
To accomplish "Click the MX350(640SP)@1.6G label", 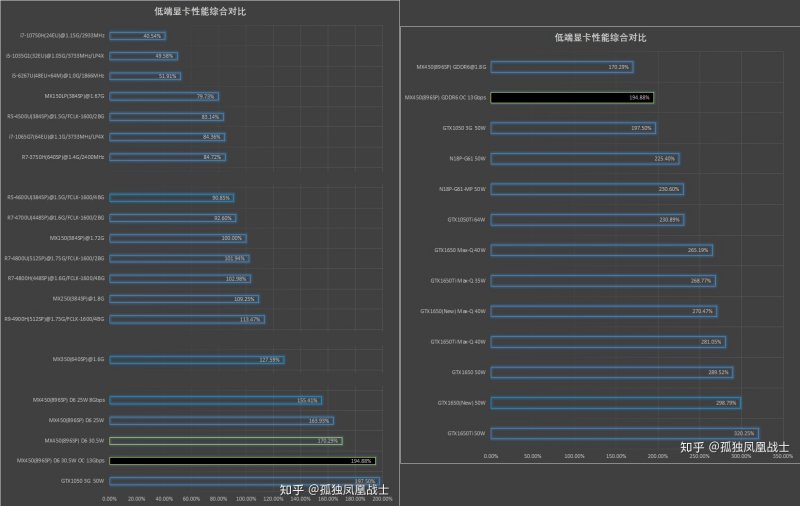I will 78,360.
